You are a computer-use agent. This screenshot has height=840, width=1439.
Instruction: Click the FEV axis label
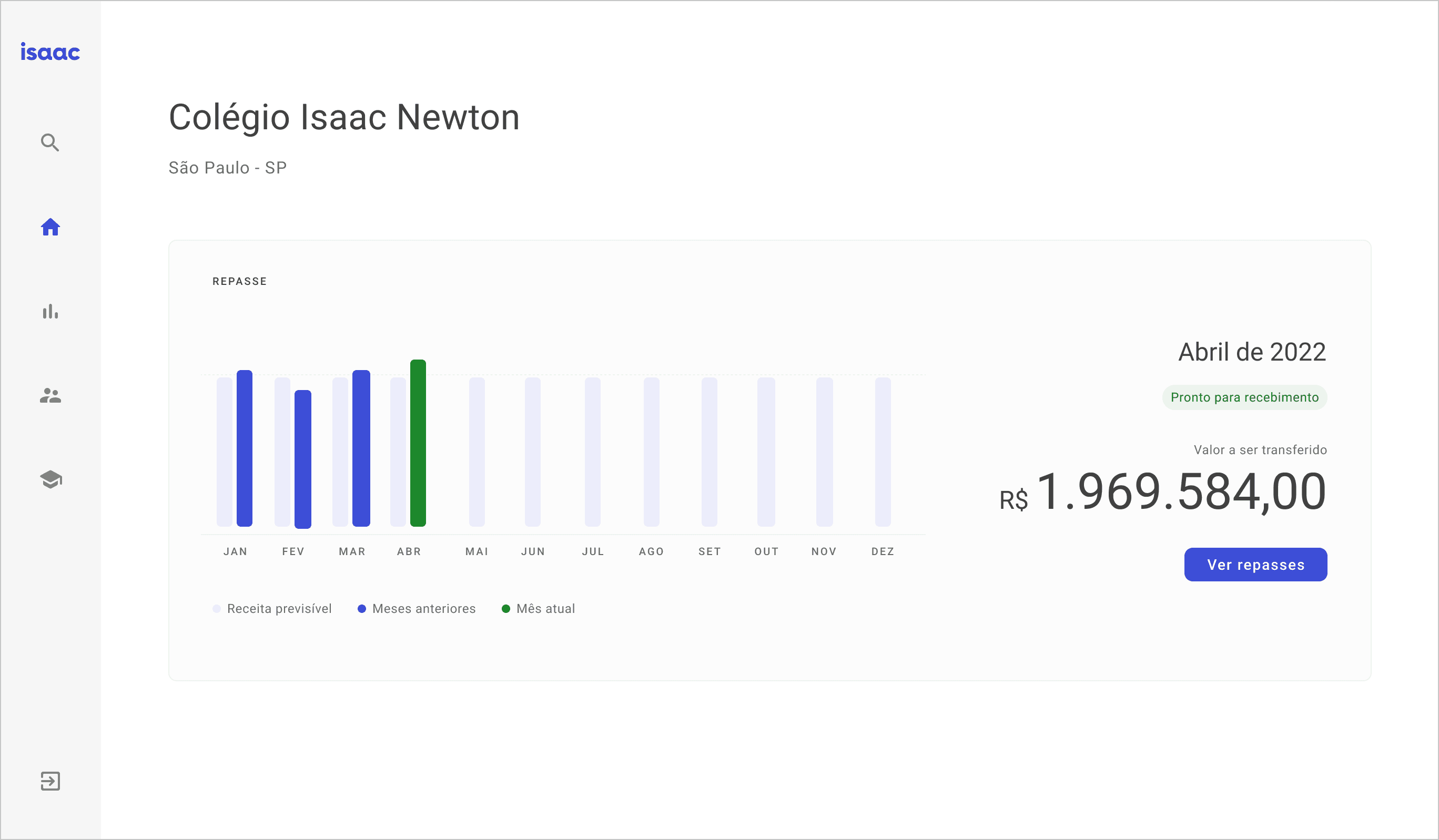(293, 552)
